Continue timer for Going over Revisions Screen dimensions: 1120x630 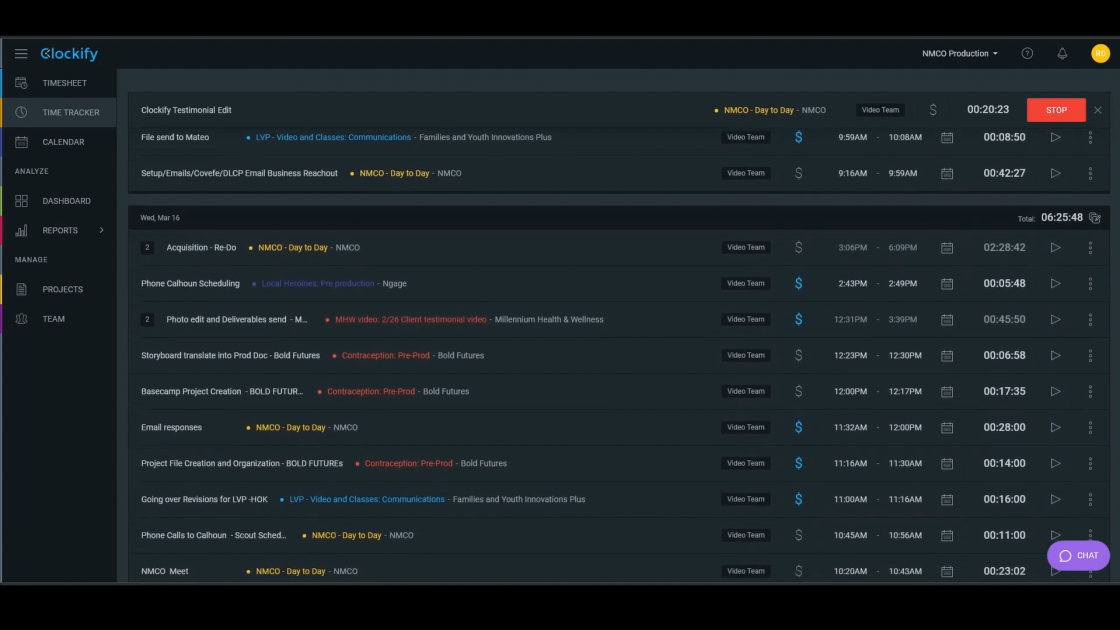(x=1055, y=499)
